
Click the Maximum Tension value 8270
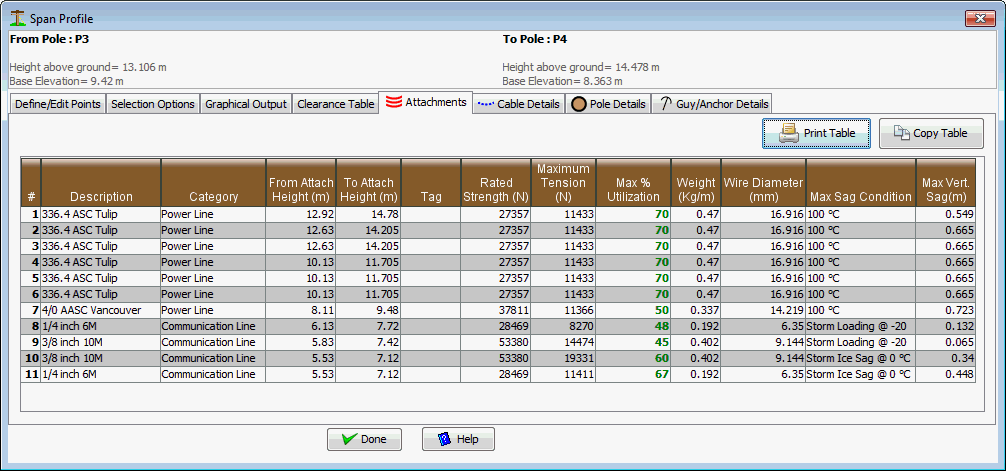coord(563,327)
